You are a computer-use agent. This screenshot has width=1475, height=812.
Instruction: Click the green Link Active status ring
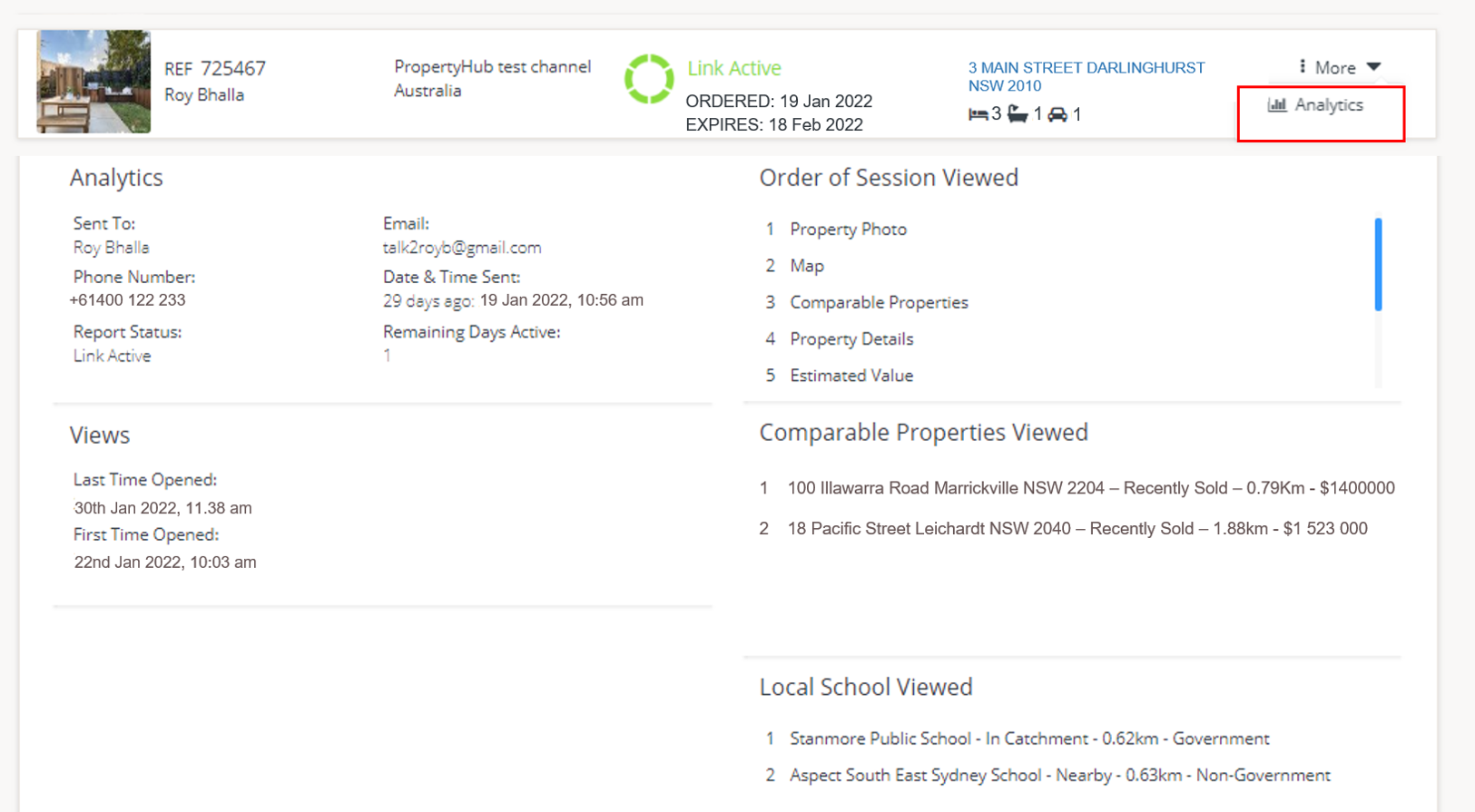click(x=648, y=80)
